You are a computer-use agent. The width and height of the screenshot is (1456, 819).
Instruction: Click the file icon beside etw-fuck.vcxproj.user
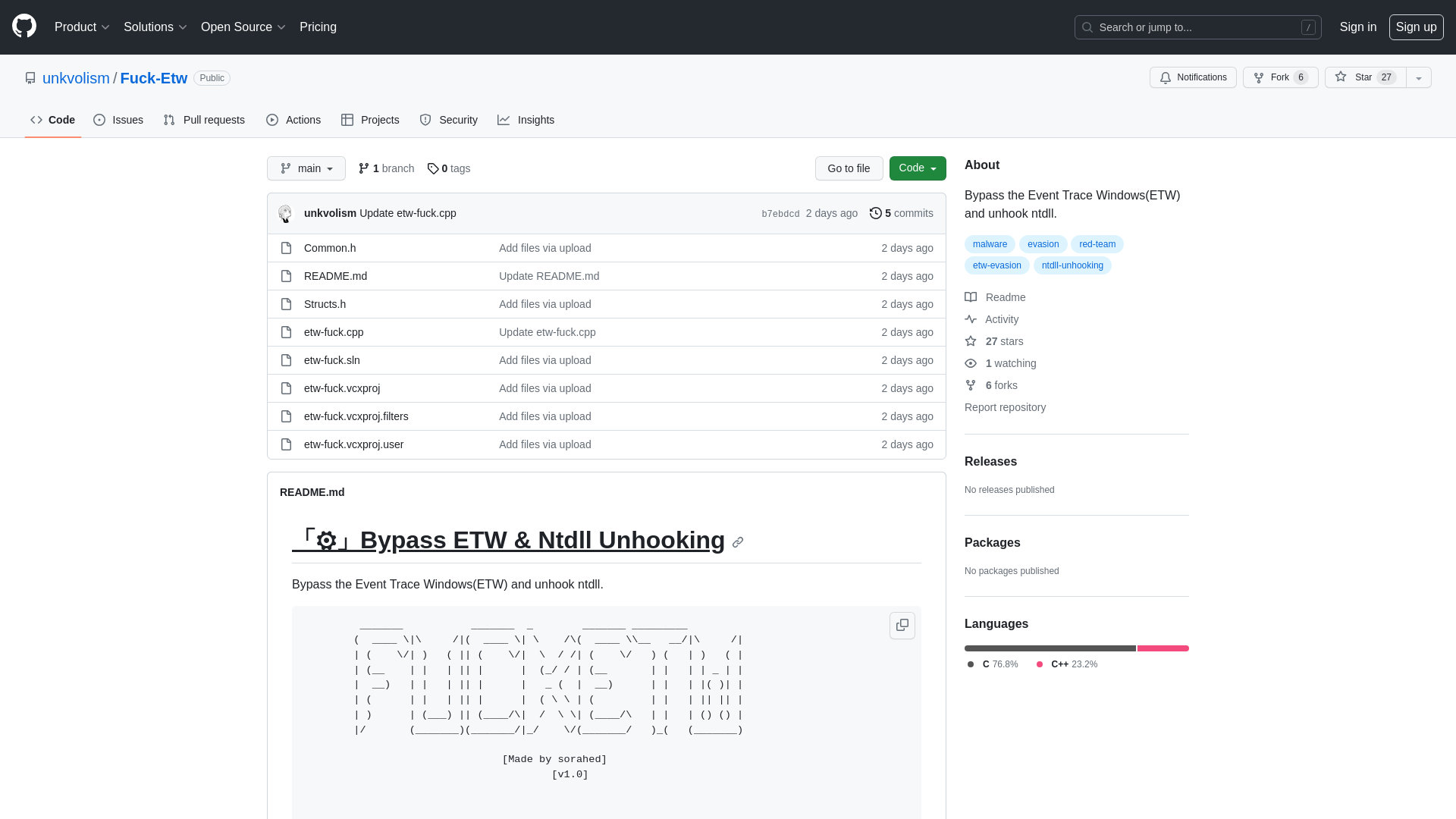click(286, 444)
